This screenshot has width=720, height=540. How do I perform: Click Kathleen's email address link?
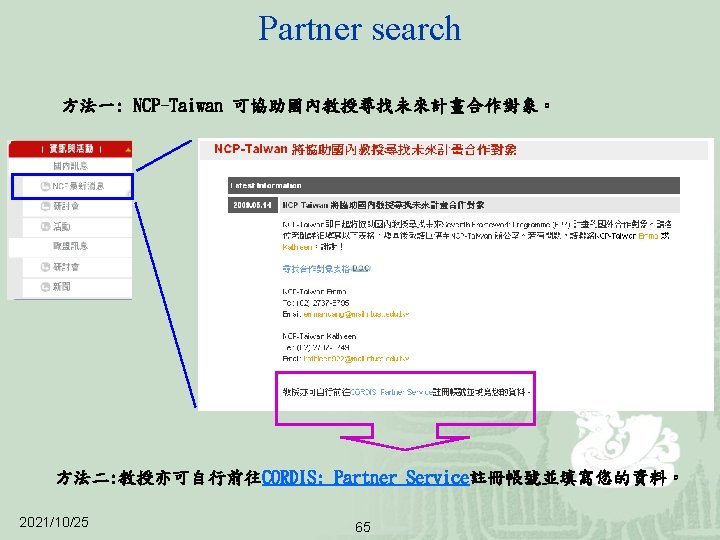click(356, 359)
